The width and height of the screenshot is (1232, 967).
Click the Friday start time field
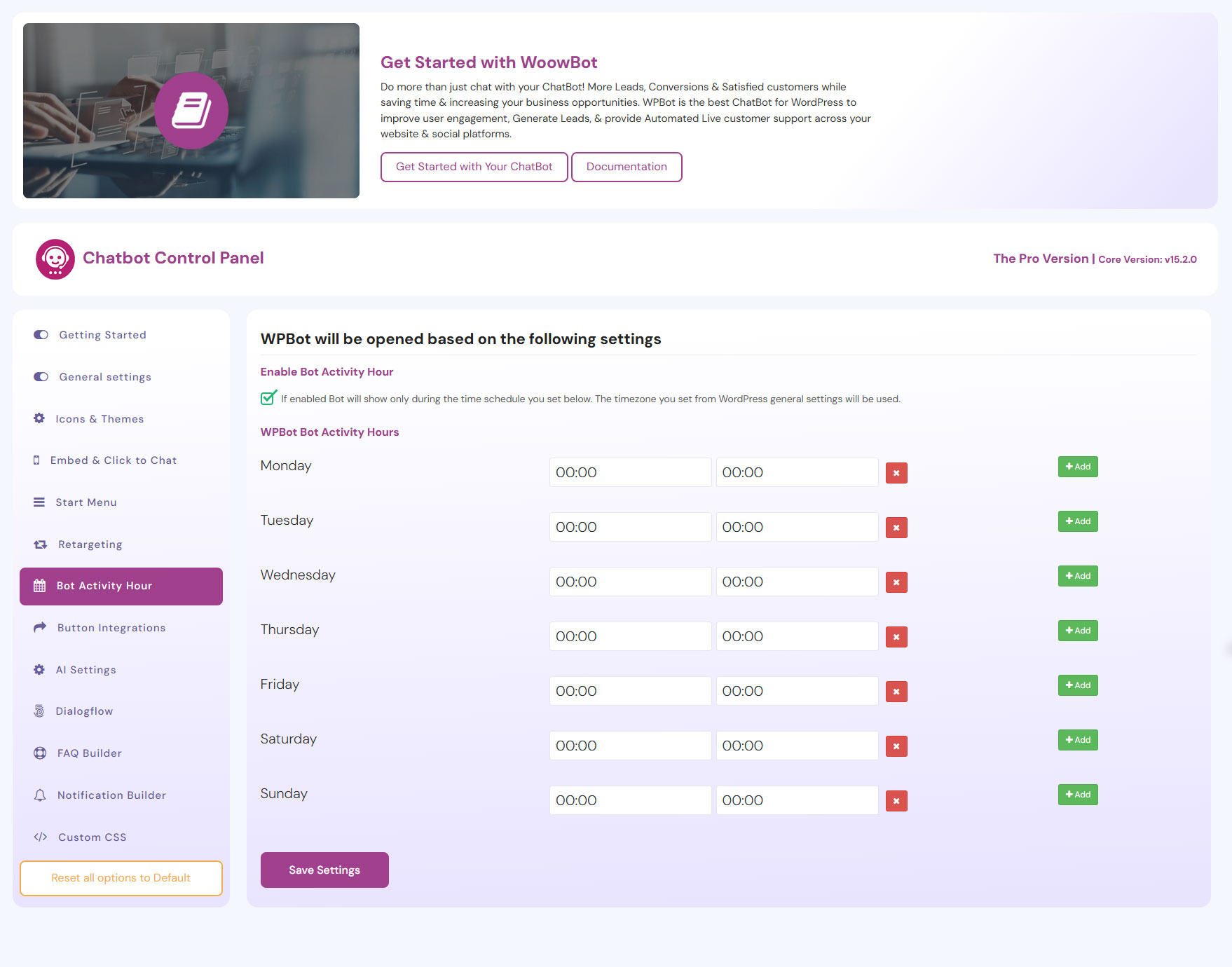[x=630, y=691]
